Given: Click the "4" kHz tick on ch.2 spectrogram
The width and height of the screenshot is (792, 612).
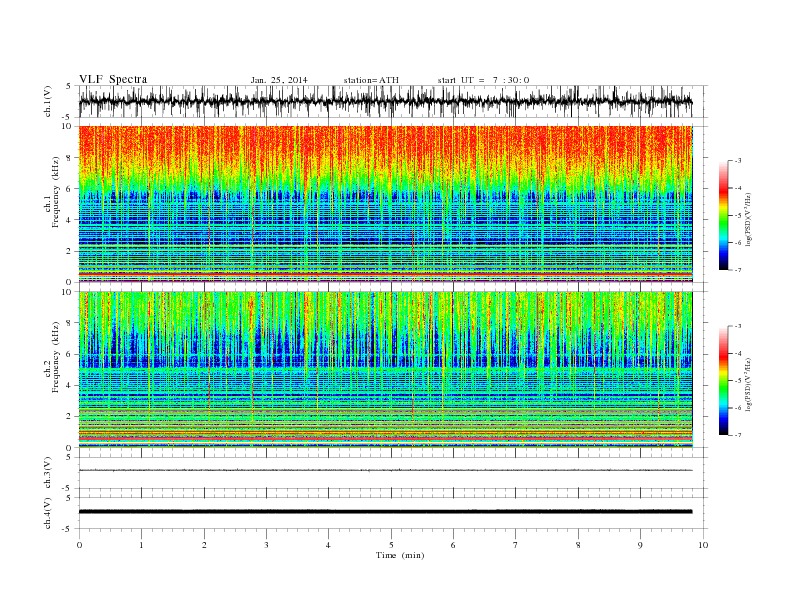Looking at the screenshot, I should click(x=69, y=385).
